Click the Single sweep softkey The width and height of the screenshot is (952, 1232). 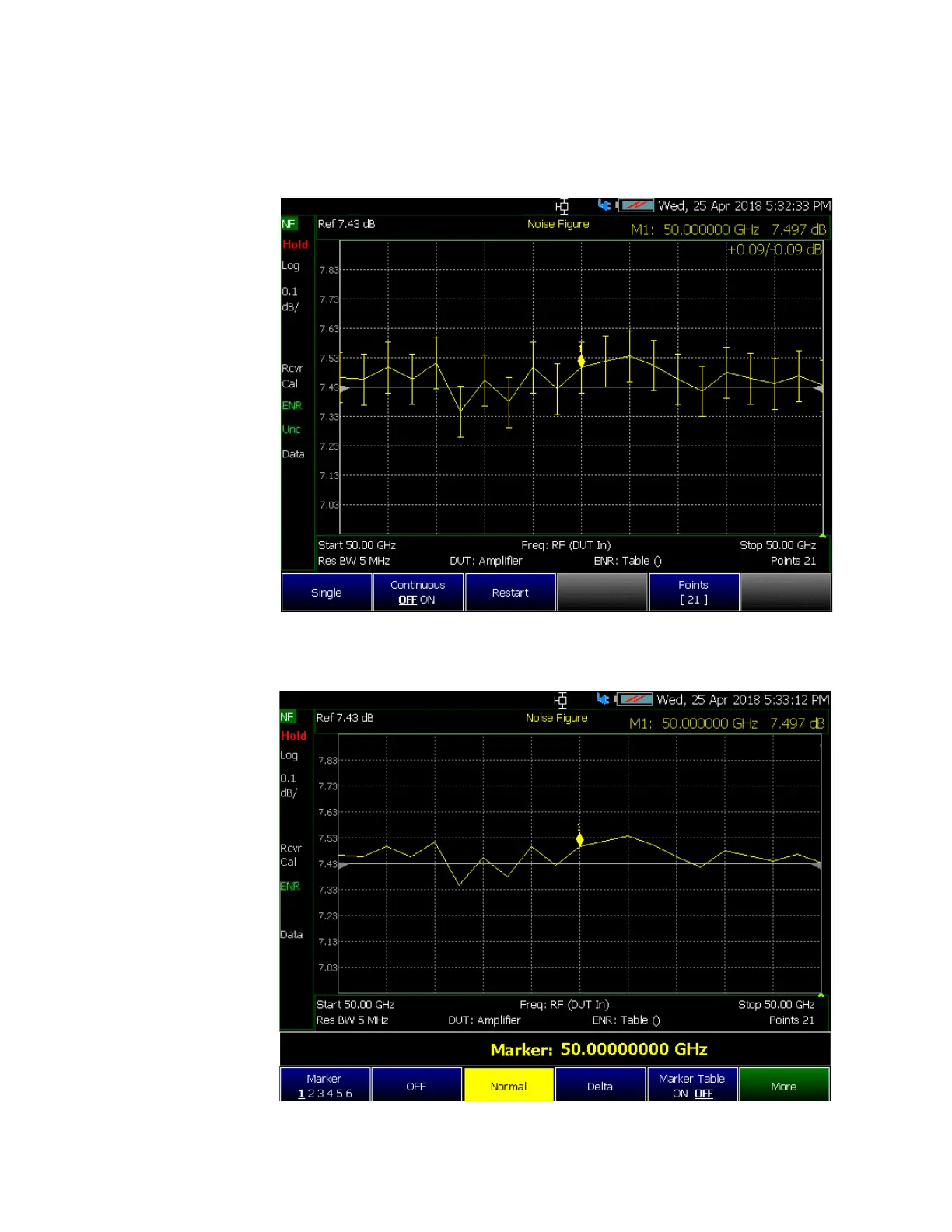(x=326, y=592)
